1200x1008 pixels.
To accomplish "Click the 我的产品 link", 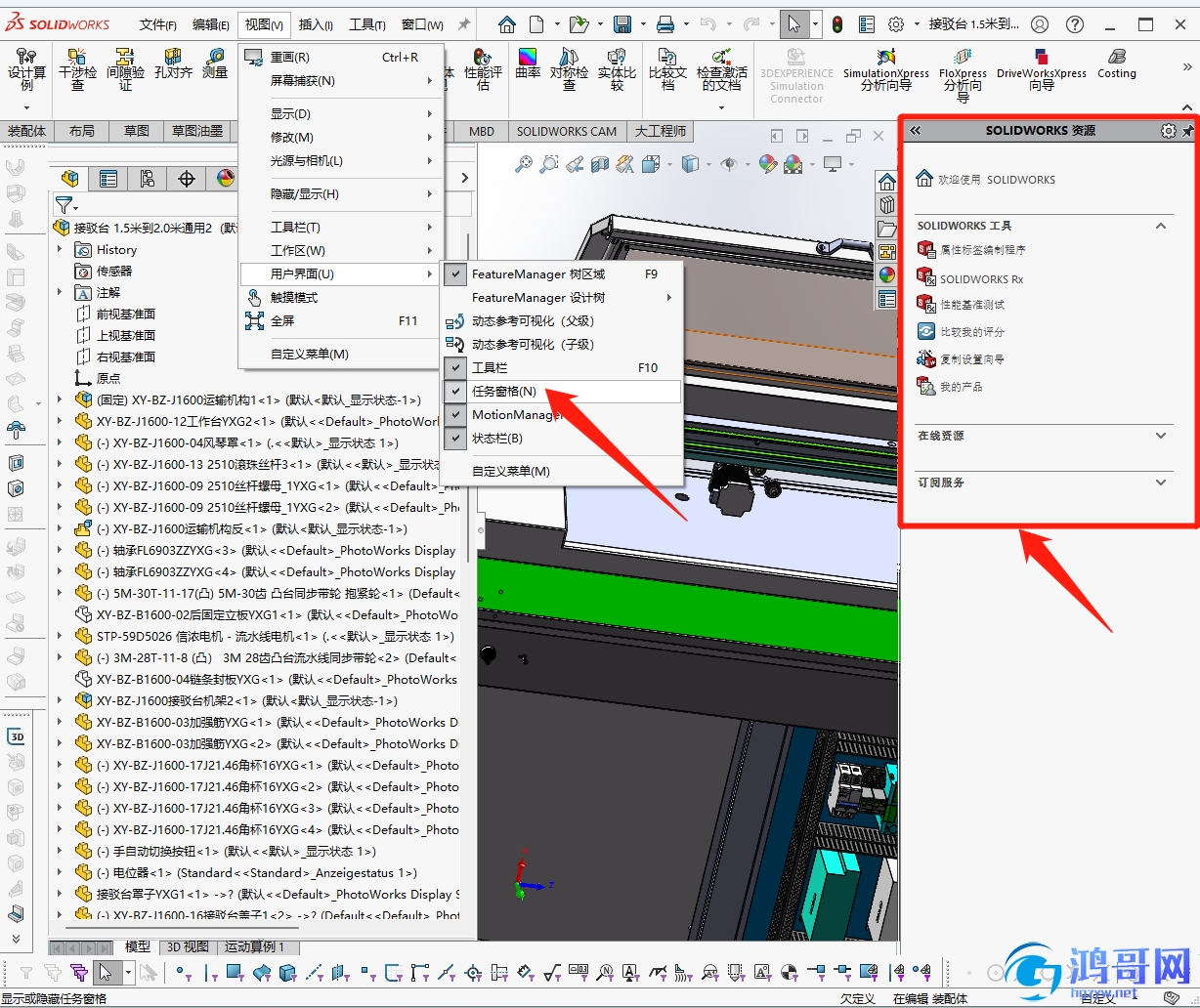I will pyautogui.click(x=962, y=387).
